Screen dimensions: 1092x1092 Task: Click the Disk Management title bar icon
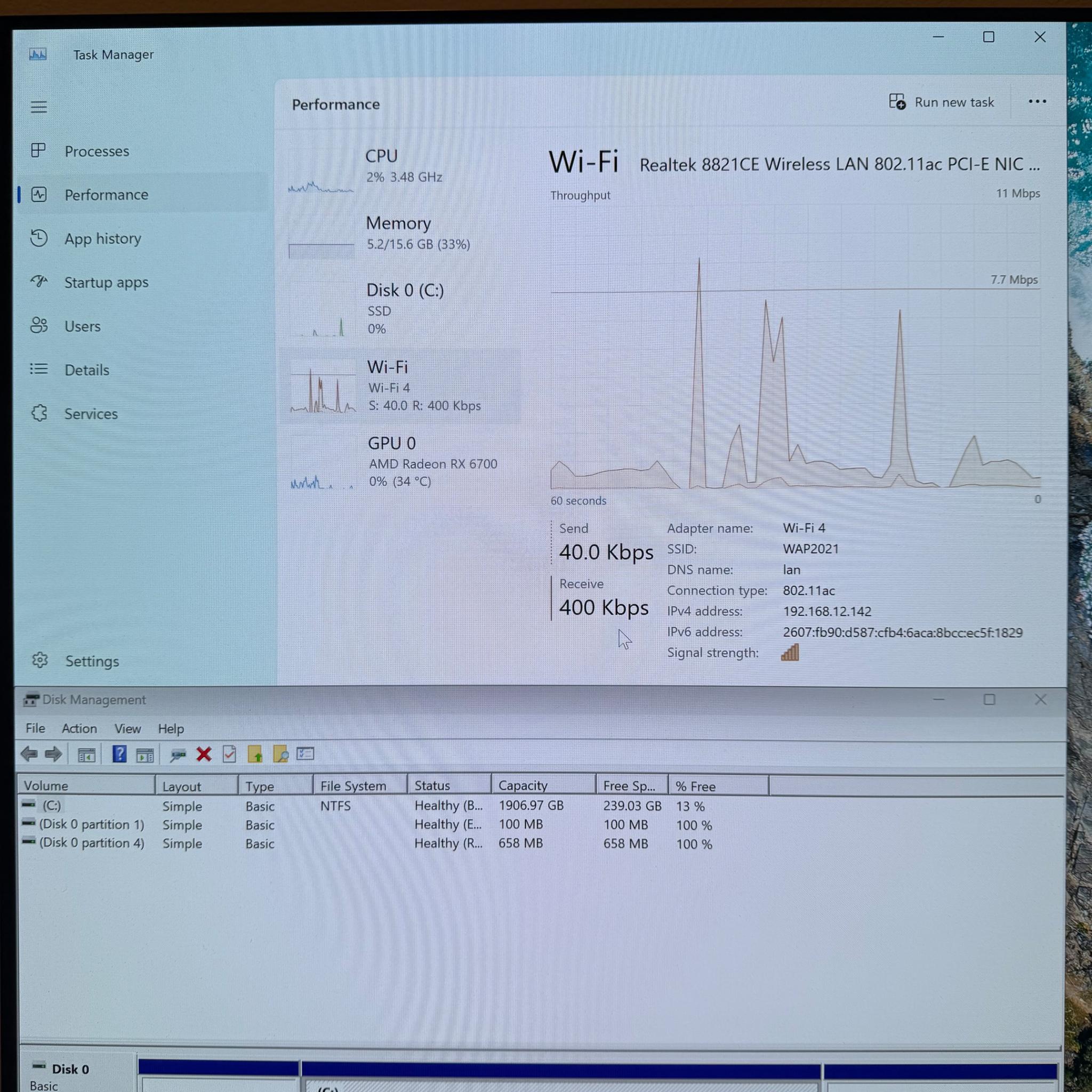(31, 700)
